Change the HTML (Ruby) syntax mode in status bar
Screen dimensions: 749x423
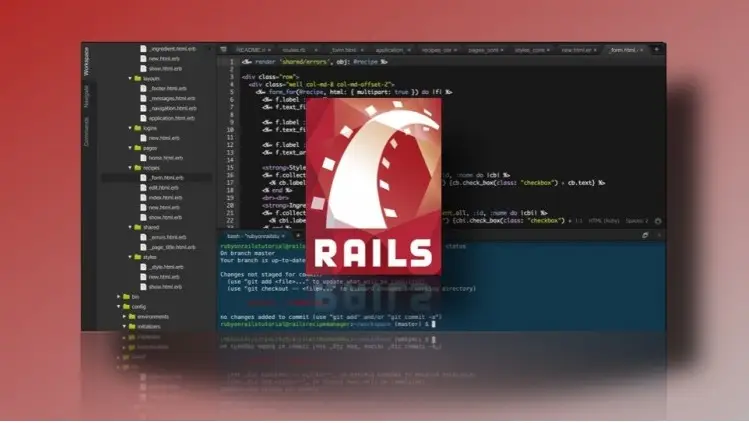[x=604, y=221]
